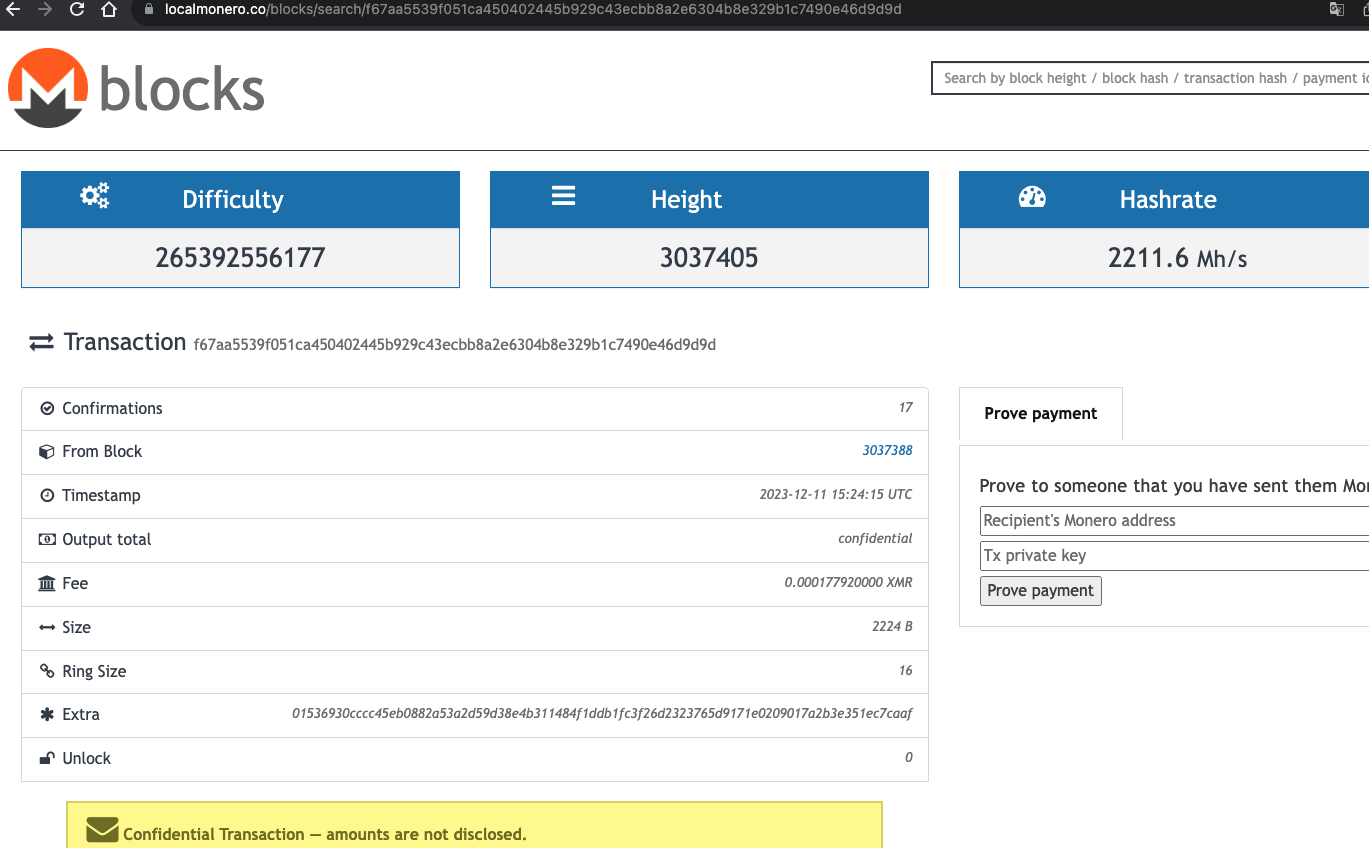Click the Output total value confidential
This screenshot has width=1369, height=848.
point(875,539)
